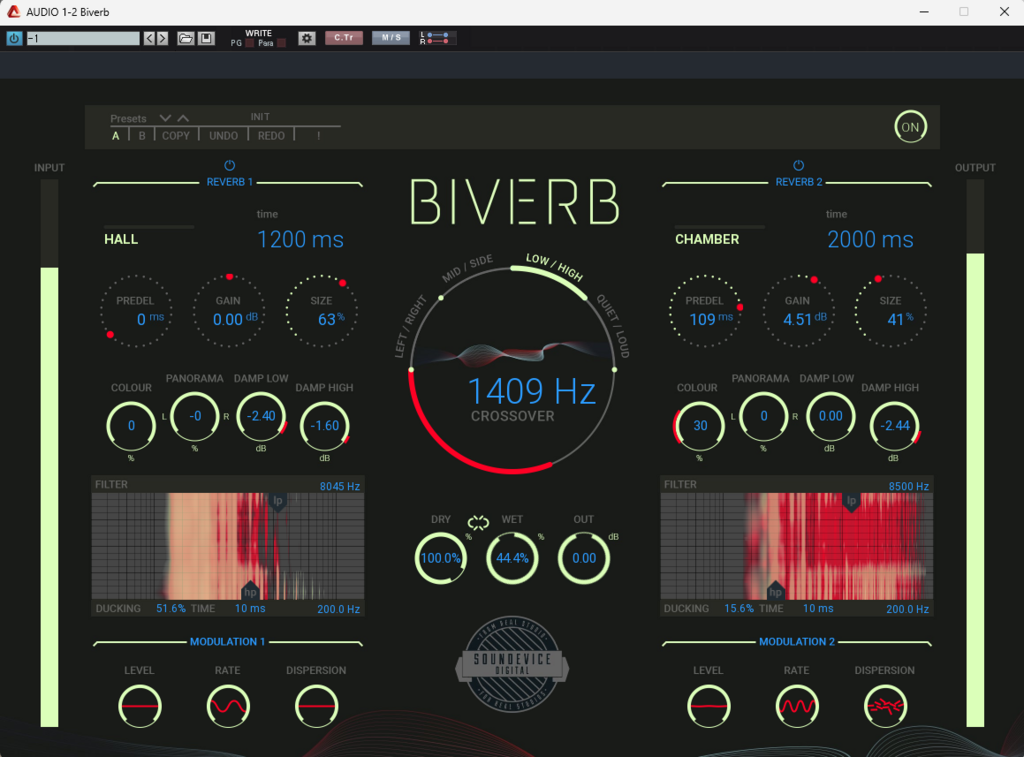Click the Modulation 2 DISPERSION knob
Screen dimensions: 1024x757
[x=885, y=706]
